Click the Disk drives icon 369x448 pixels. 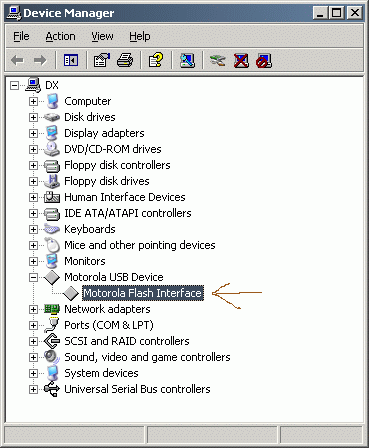click(x=52, y=117)
